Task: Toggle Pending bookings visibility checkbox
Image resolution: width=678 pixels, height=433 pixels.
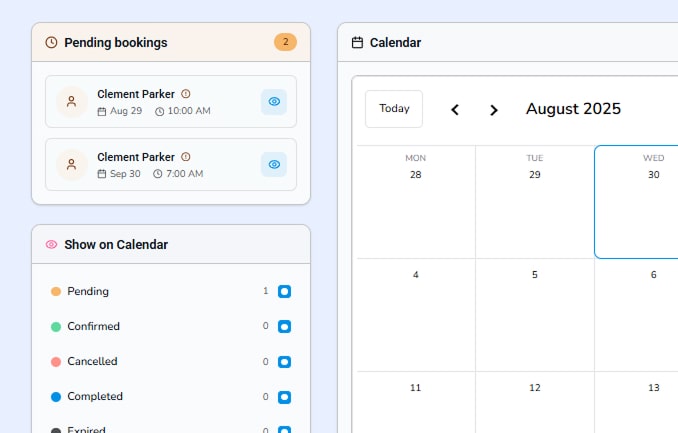Action: [284, 292]
